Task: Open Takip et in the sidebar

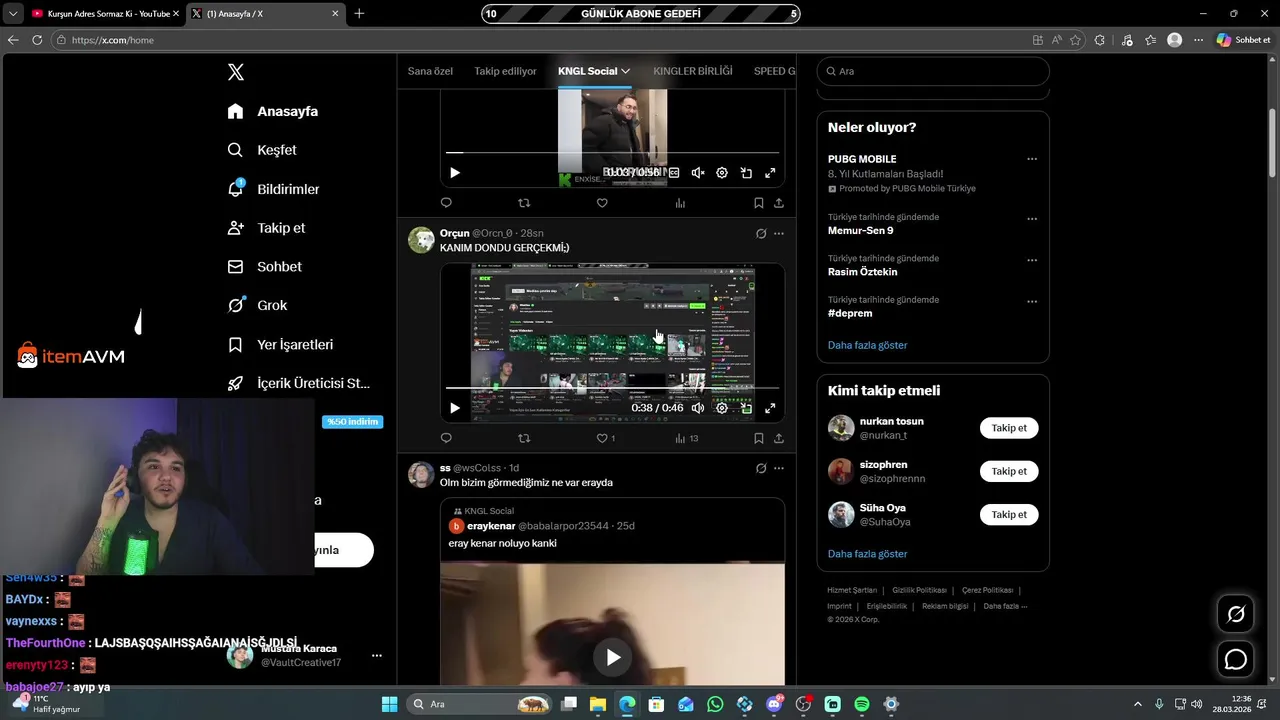Action: tap(266, 228)
